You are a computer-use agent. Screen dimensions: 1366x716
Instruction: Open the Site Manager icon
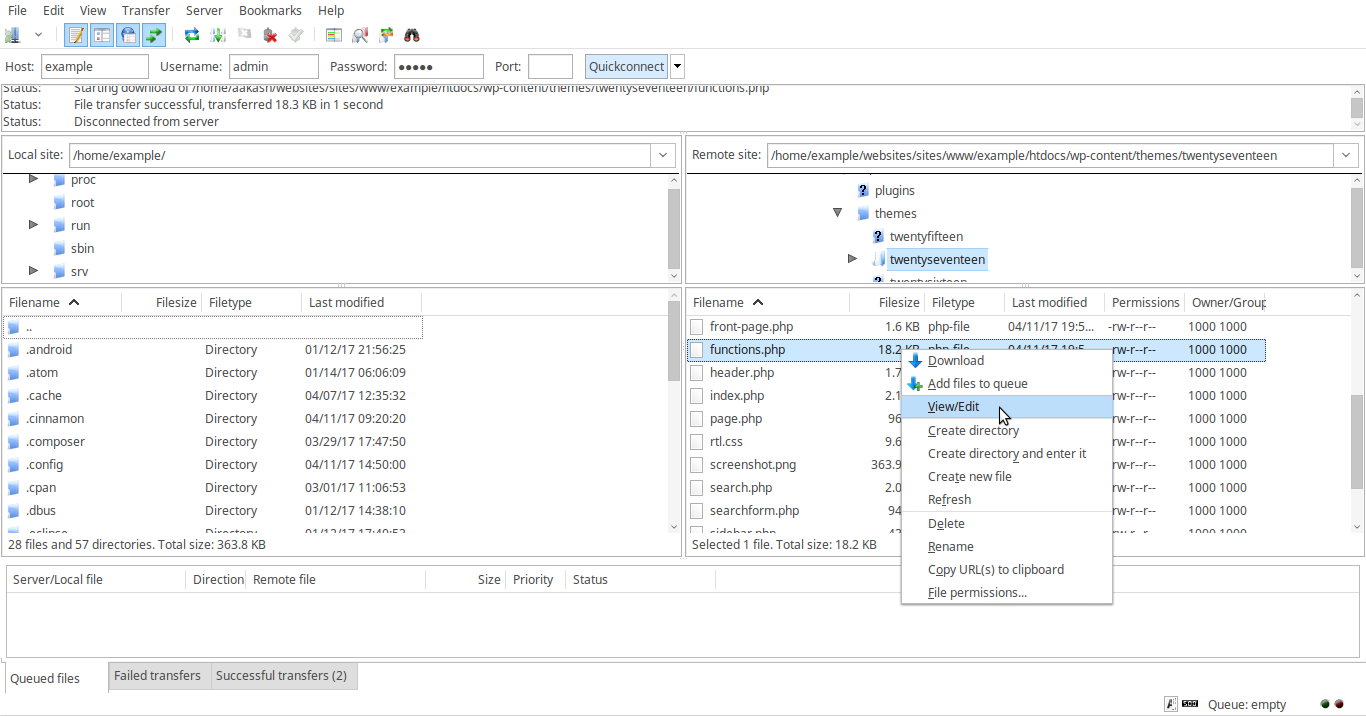(13, 35)
